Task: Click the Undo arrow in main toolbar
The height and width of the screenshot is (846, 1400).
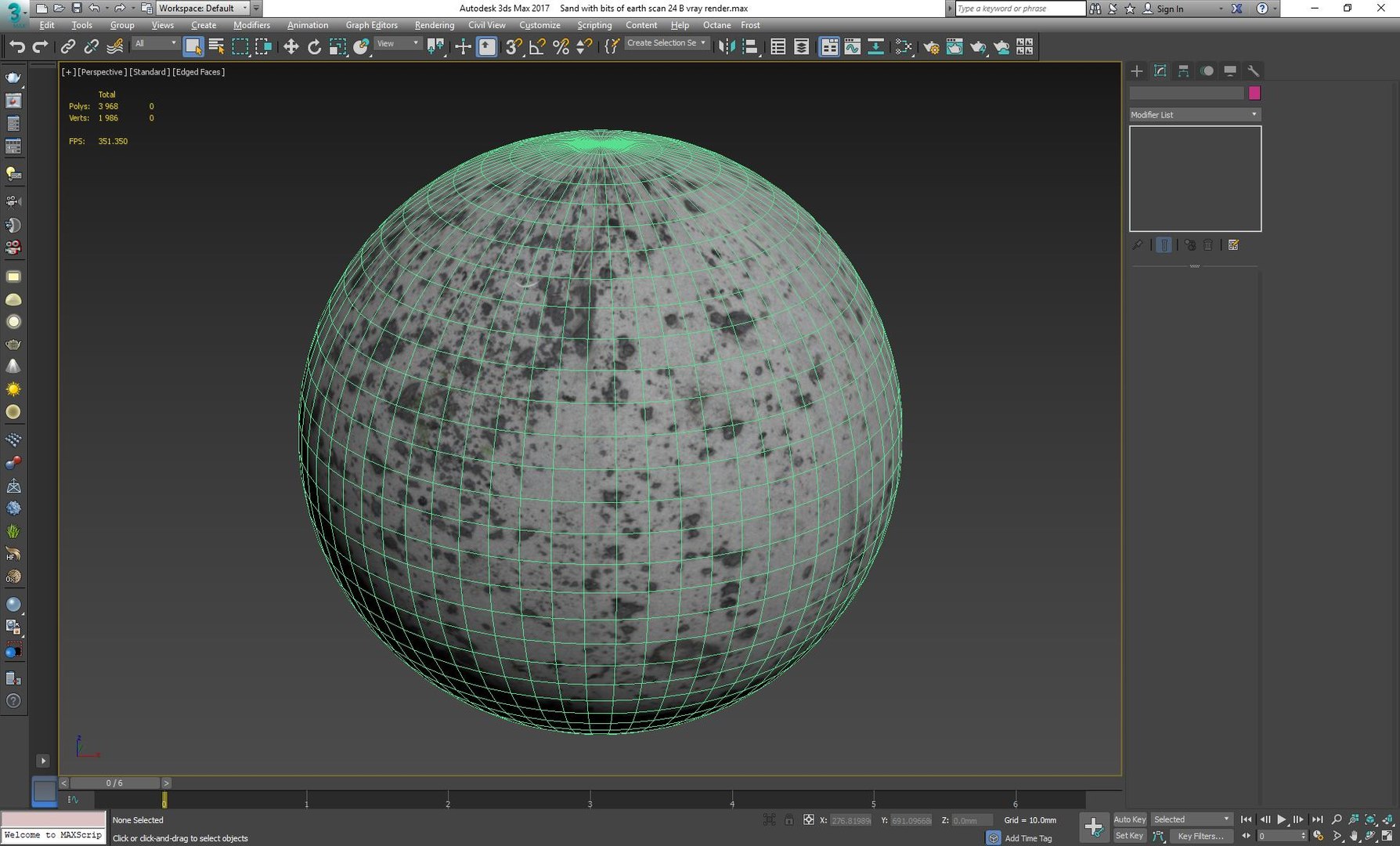Action: pos(16,47)
